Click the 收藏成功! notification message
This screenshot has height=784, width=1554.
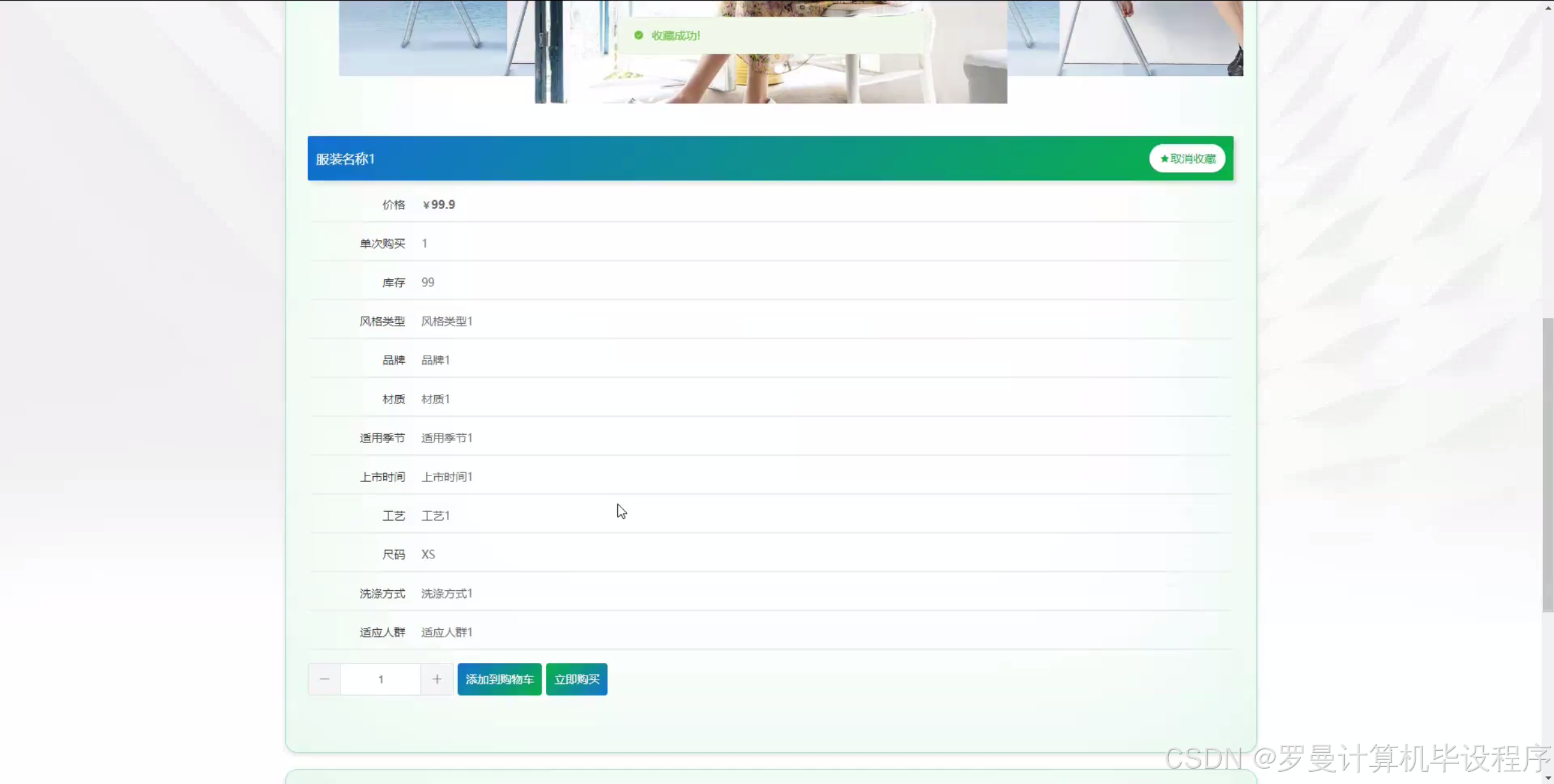coord(675,36)
